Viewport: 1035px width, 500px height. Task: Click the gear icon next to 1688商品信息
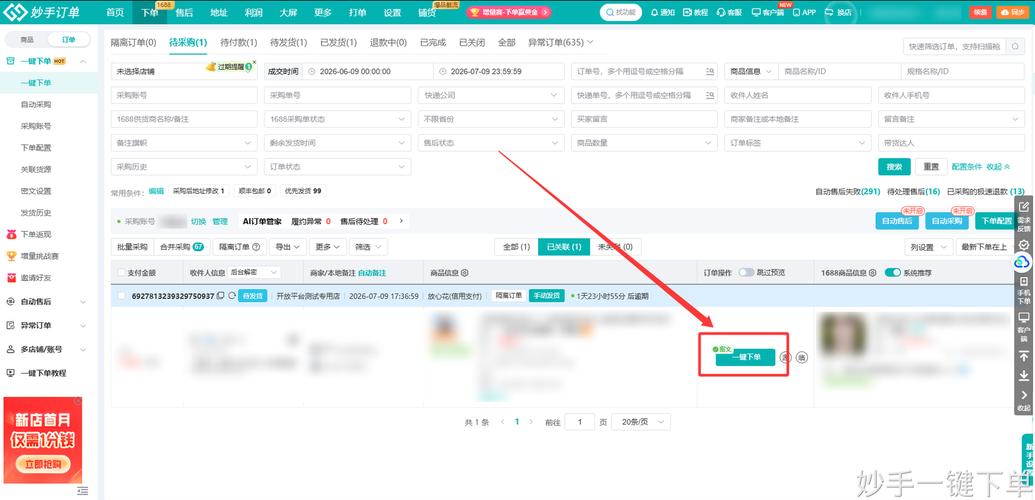(x=873, y=273)
